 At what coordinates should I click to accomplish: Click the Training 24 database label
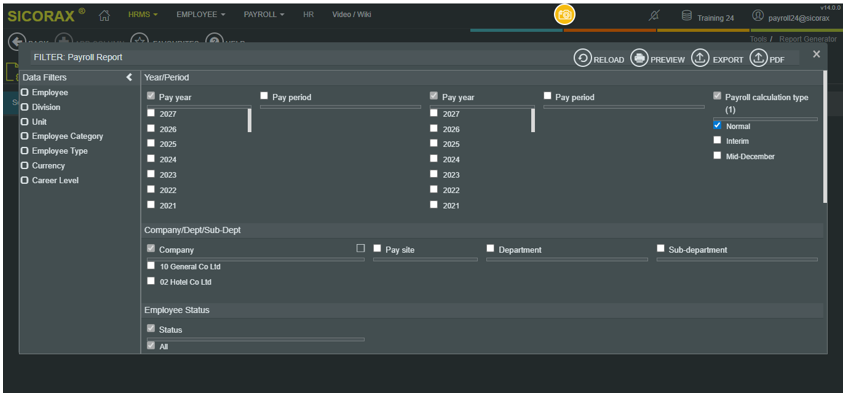(715, 18)
